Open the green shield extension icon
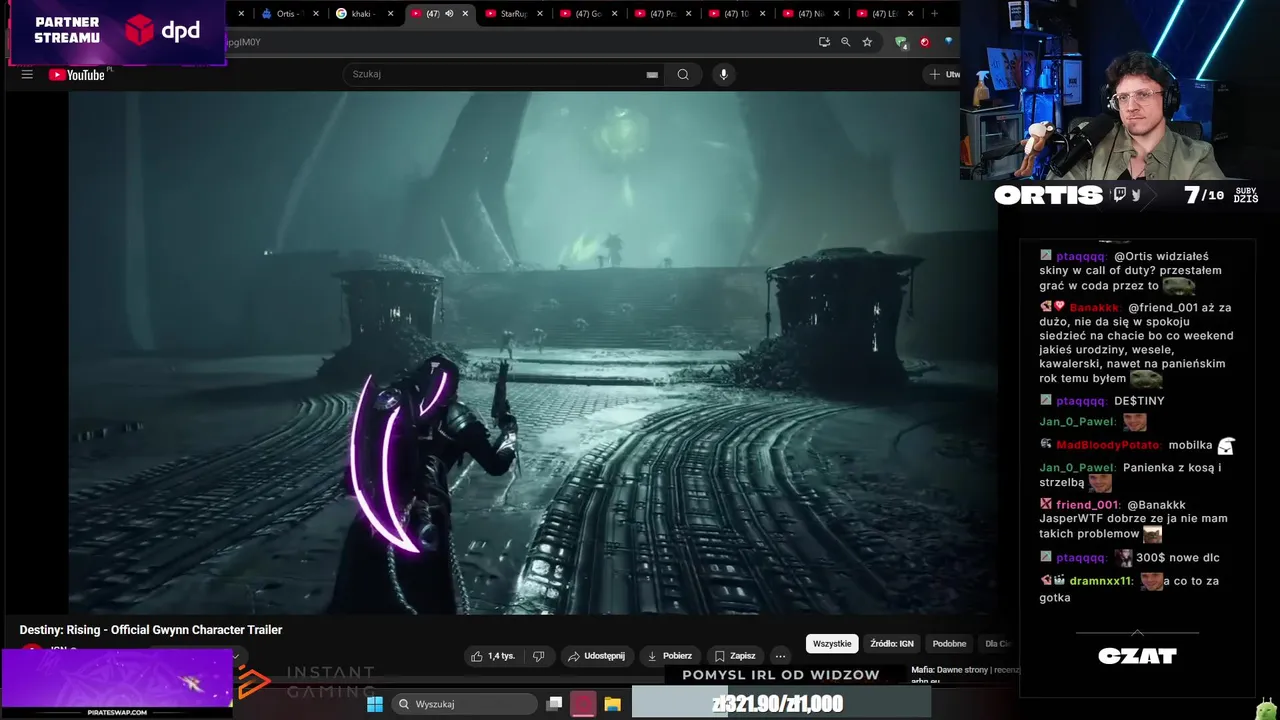The image size is (1280, 720). click(x=901, y=42)
